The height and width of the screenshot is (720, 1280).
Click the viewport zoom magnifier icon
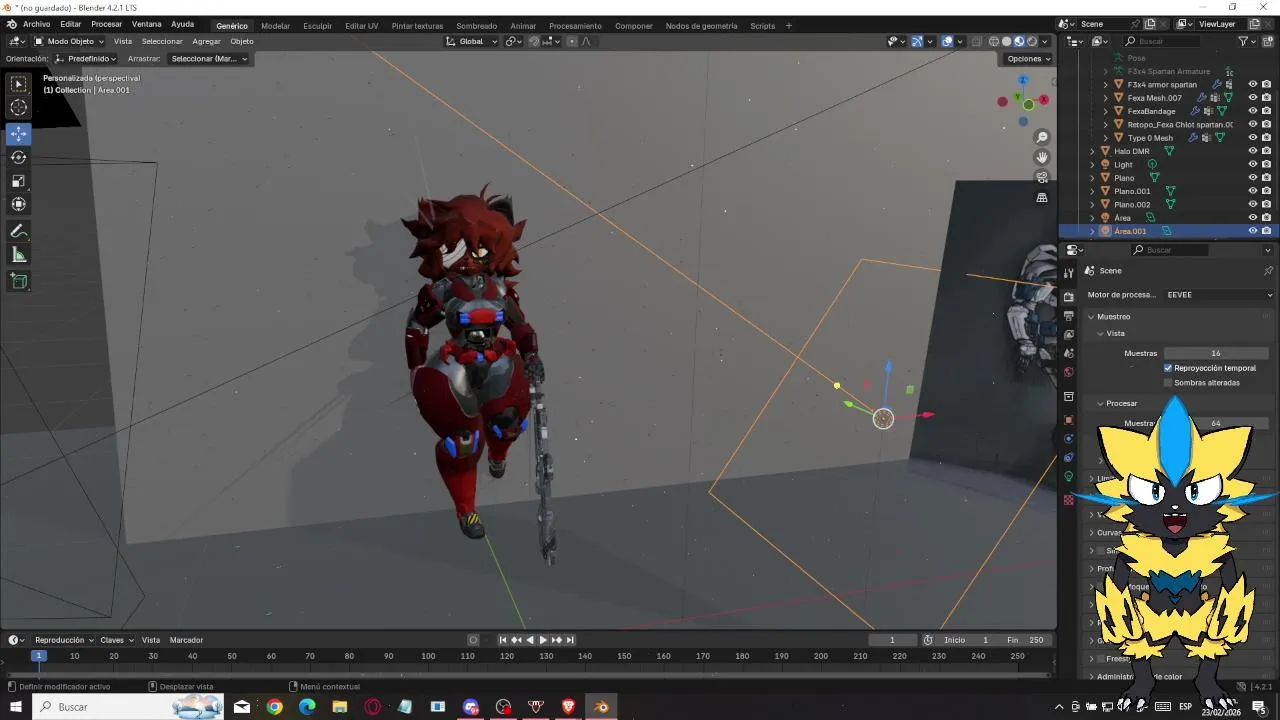1042,137
